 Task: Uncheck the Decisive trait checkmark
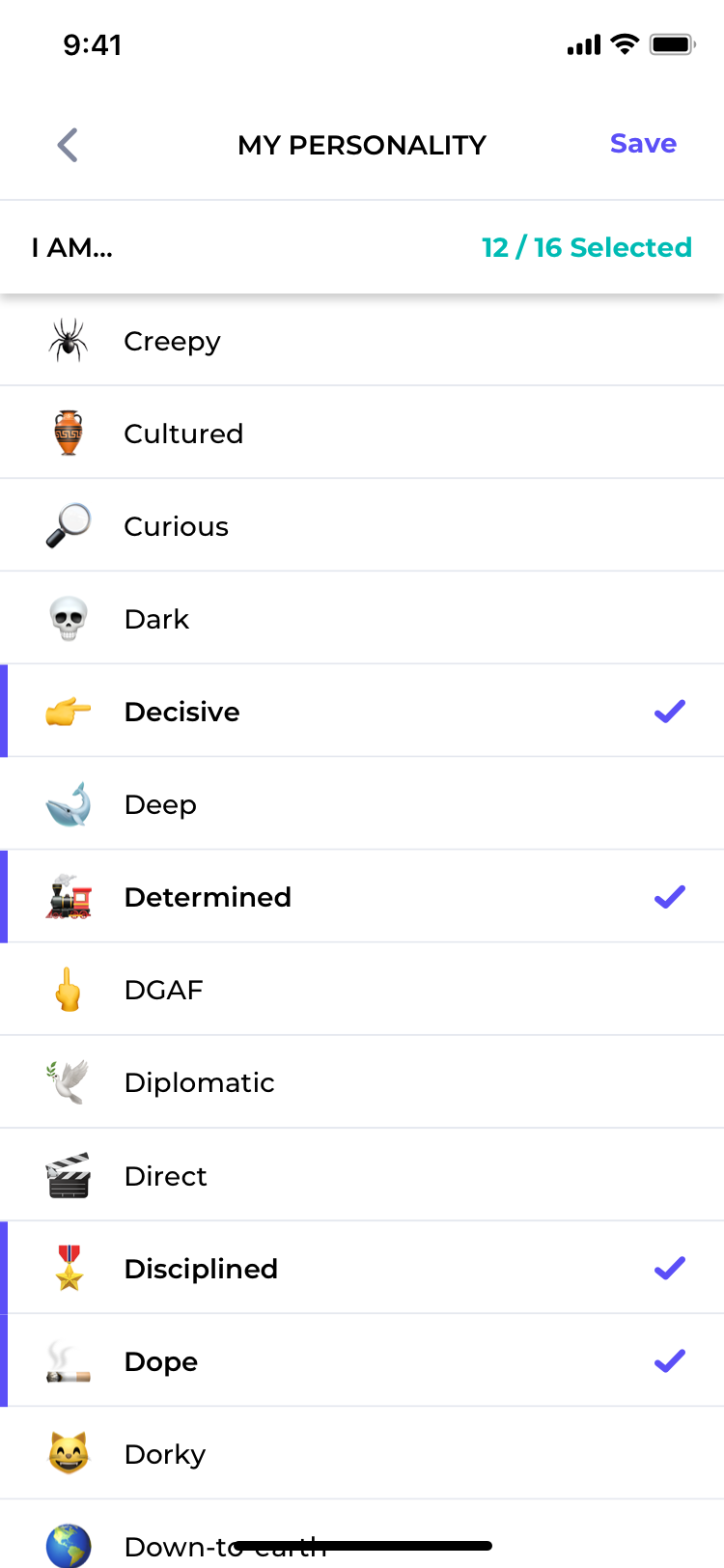[670, 712]
